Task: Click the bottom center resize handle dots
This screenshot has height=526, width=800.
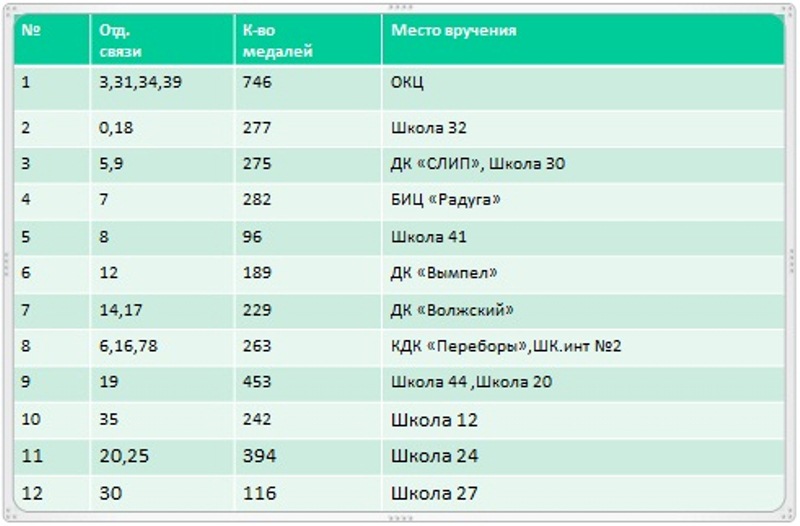Action: tap(400, 518)
